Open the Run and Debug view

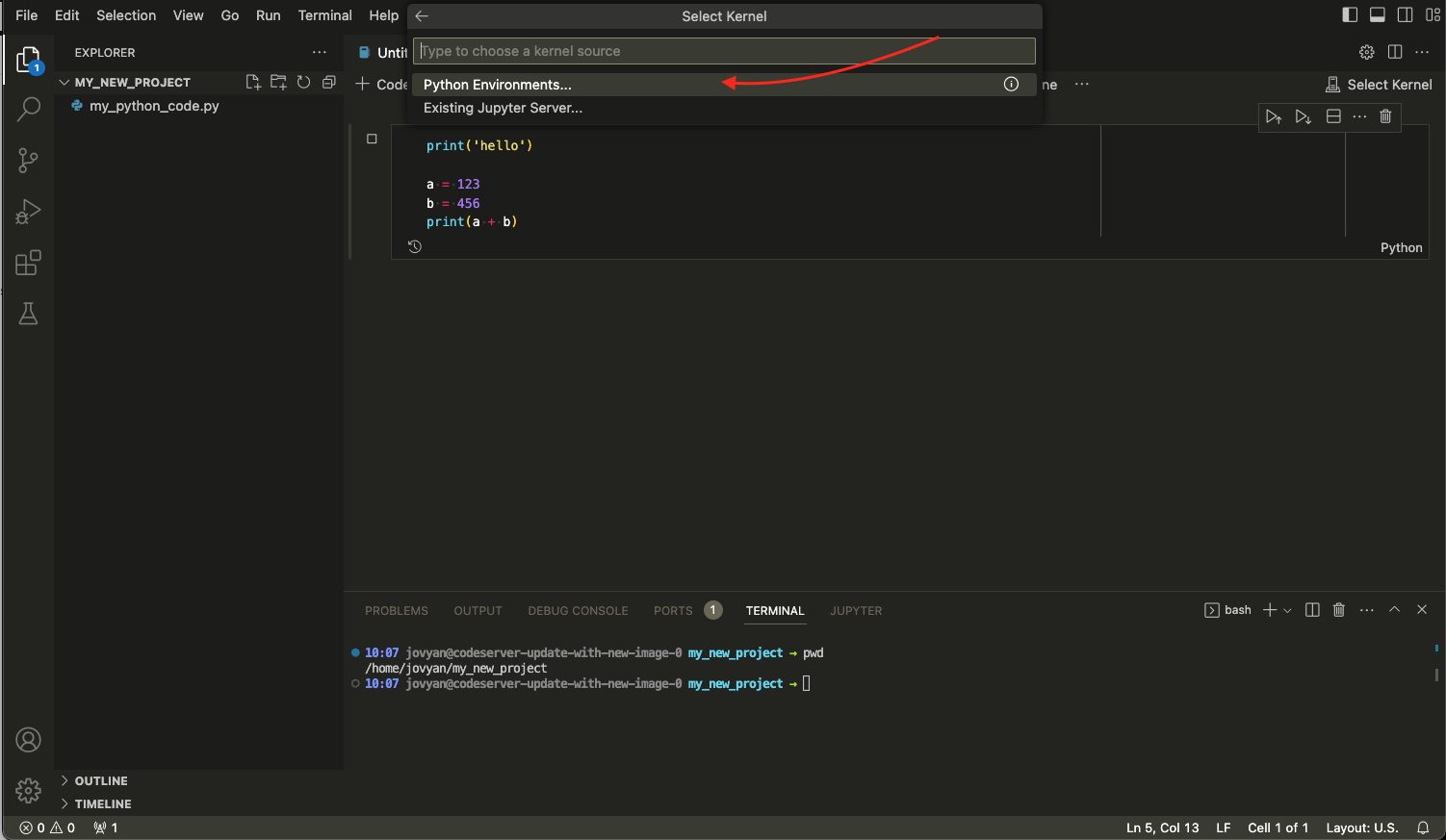point(28,211)
